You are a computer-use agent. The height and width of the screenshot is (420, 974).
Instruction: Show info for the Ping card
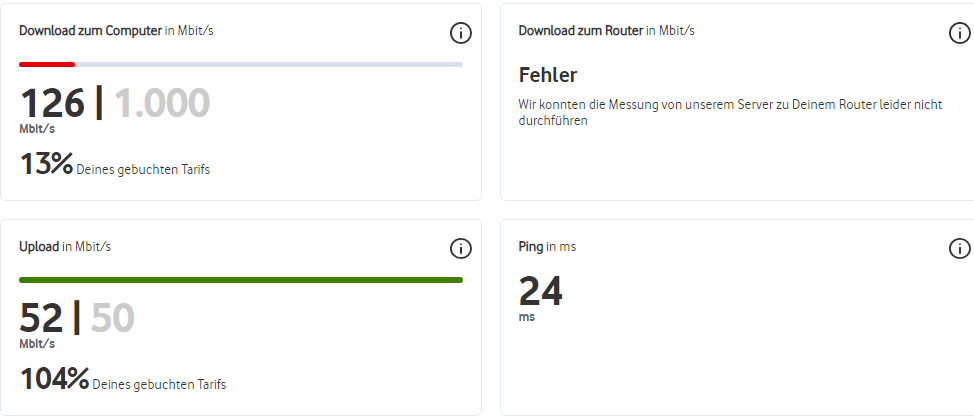click(x=960, y=249)
